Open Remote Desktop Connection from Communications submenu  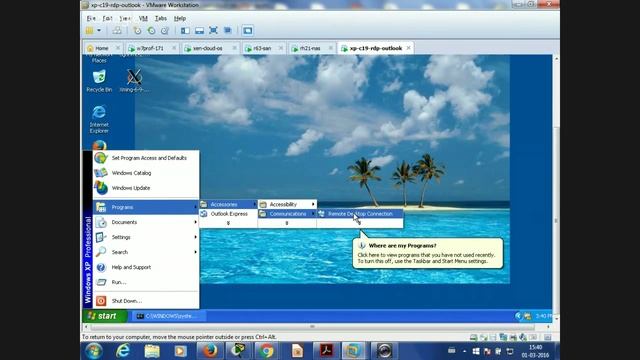(x=360, y=213)
